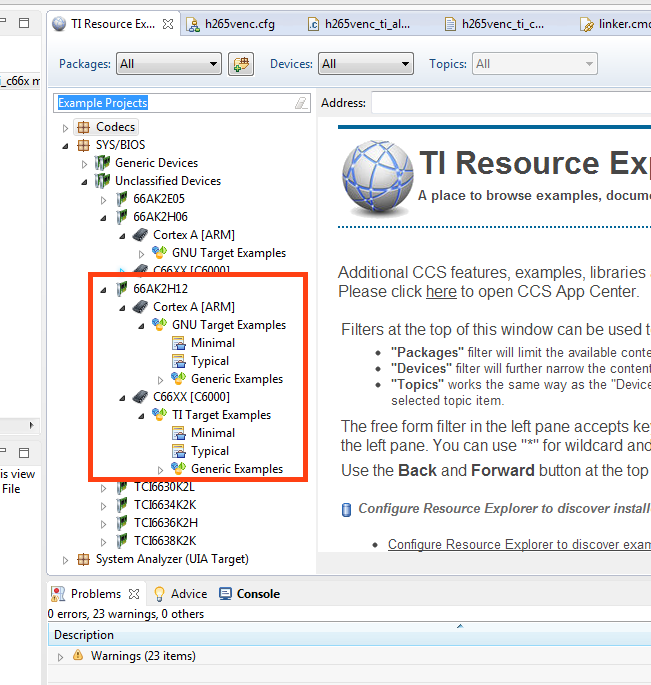Viewport: 651px width, 685px height.
Task: Click the Description column header
Action: (350, 635)
